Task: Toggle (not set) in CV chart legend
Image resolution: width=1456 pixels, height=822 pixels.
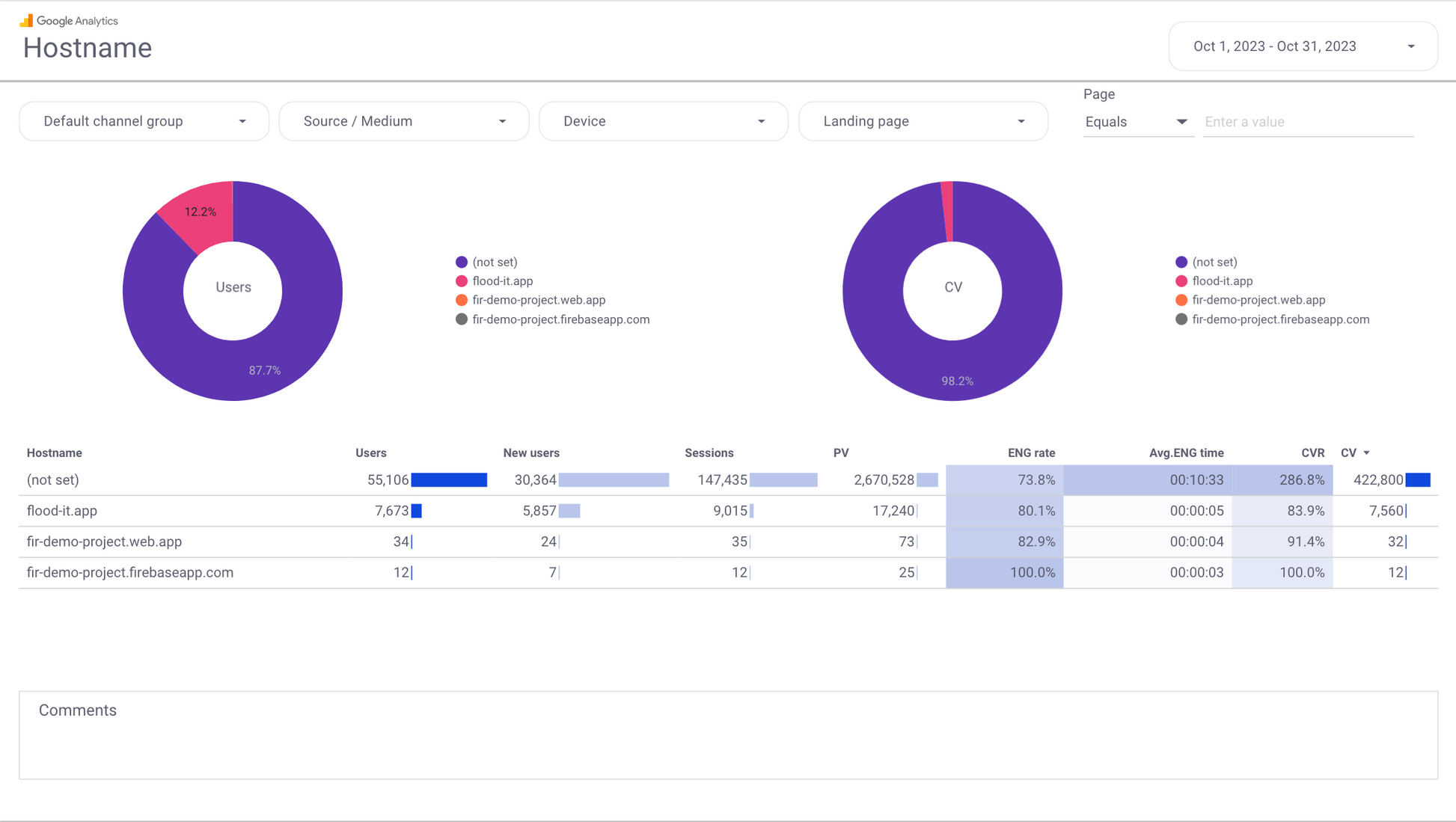Action: 1214,262
